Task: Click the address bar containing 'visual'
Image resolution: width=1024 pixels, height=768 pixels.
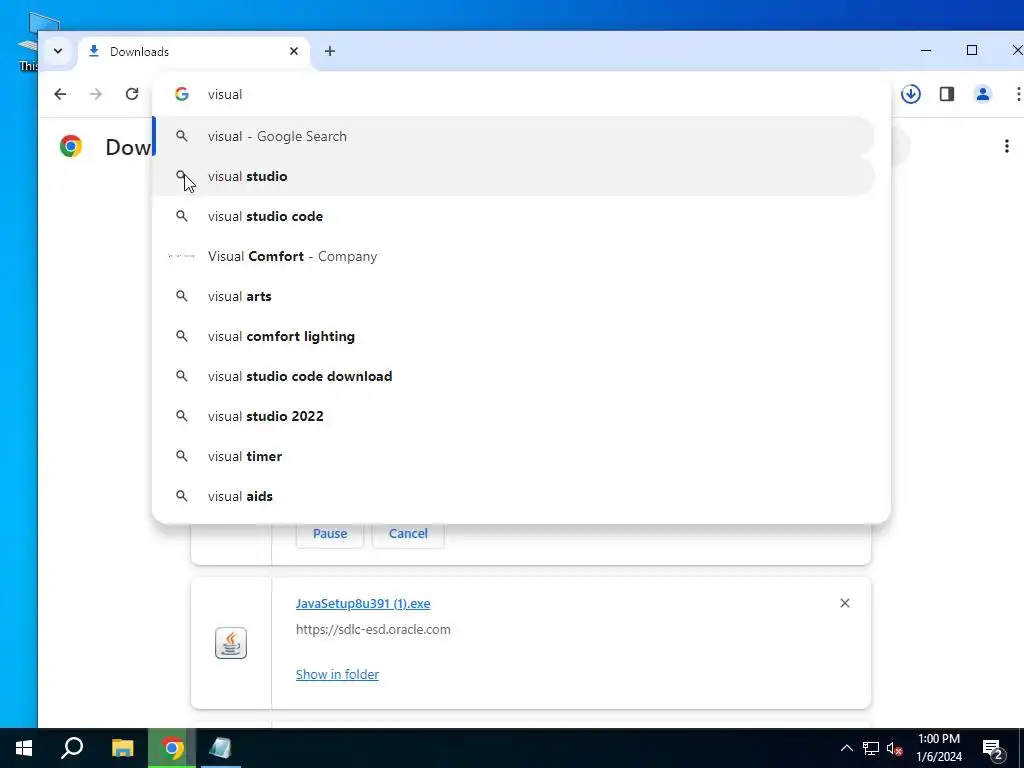Action: click(521, 94)
